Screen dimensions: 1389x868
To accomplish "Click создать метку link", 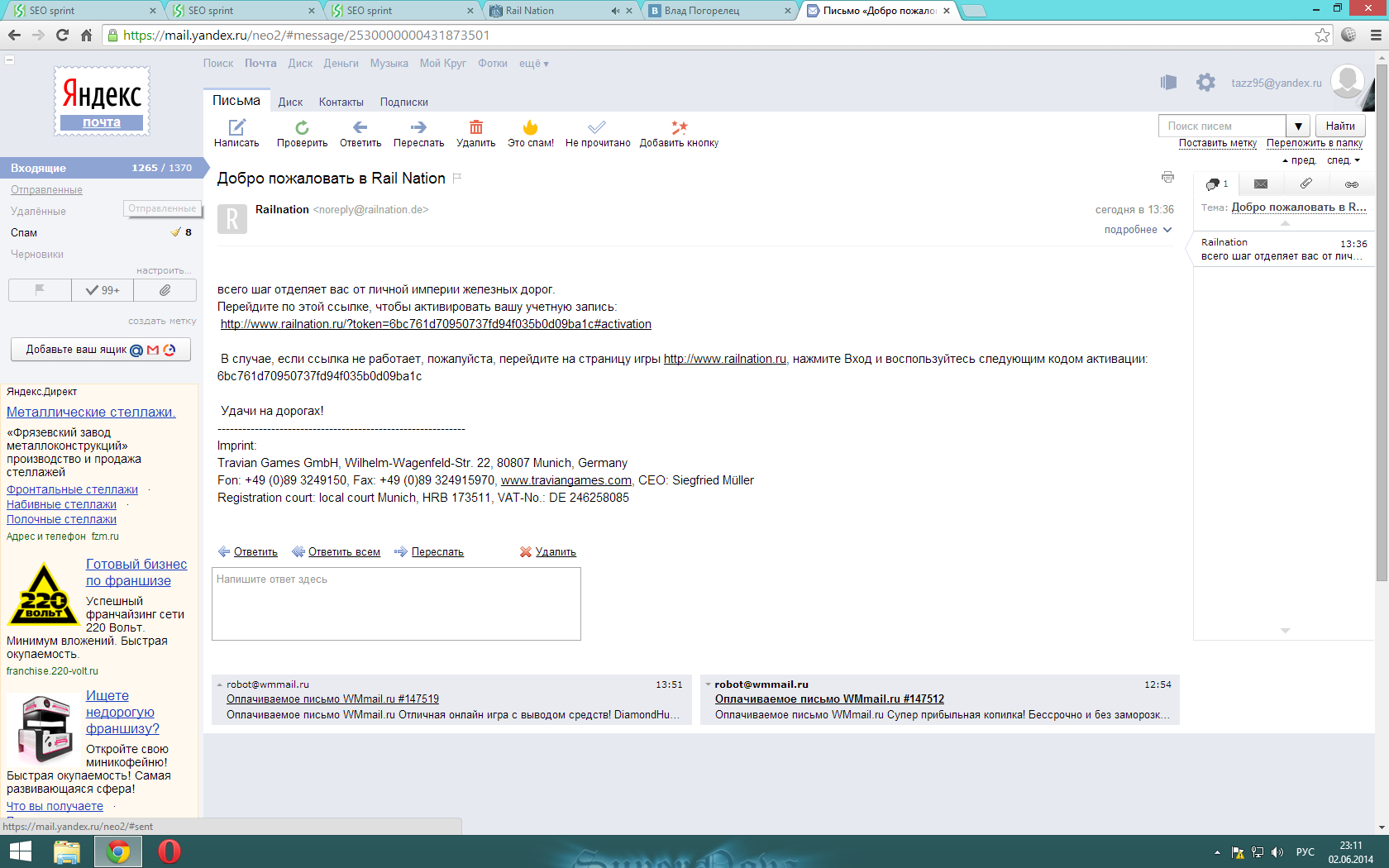I will click(x=162, y=321).
